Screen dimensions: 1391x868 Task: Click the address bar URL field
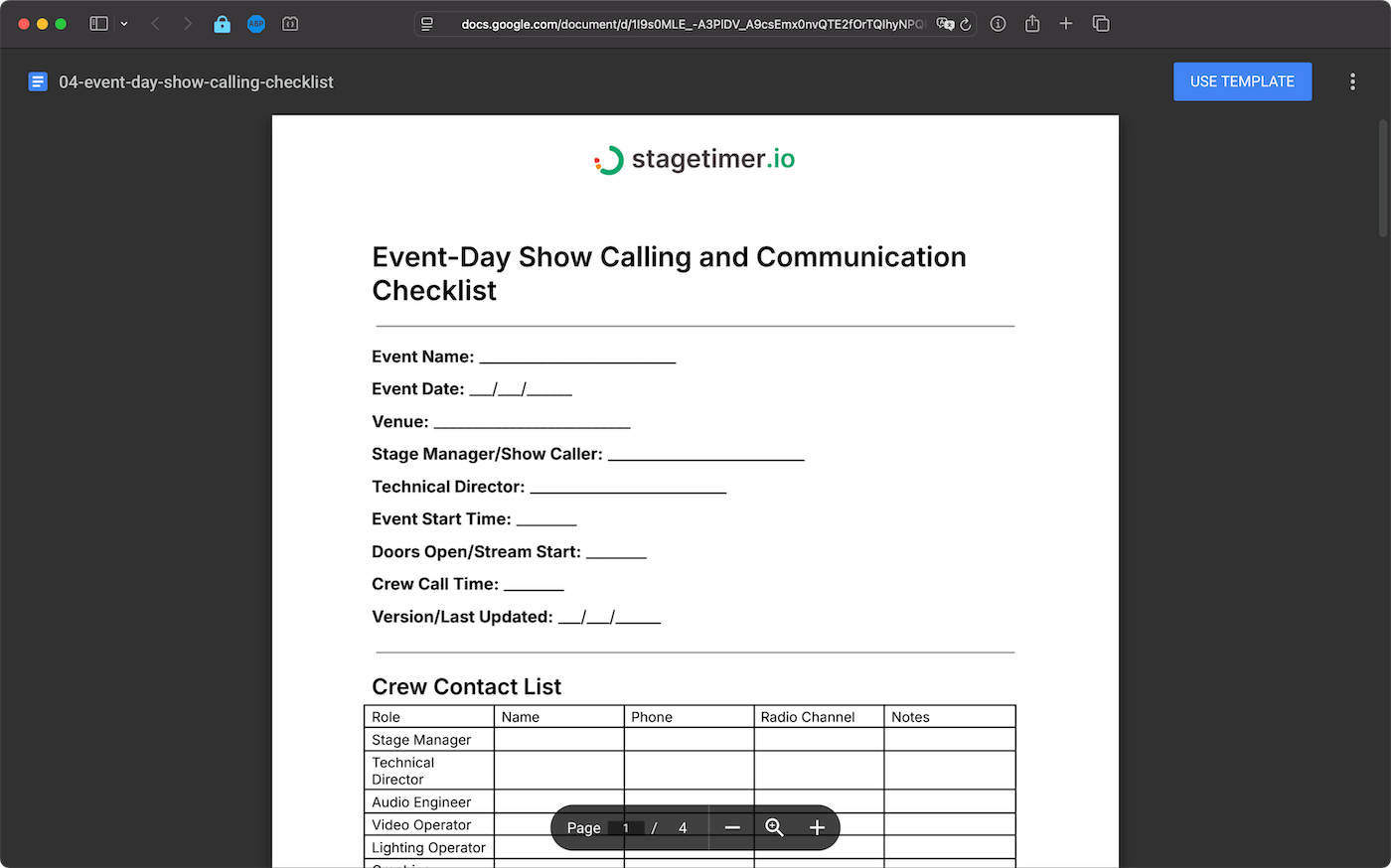(x=695, y=23)
